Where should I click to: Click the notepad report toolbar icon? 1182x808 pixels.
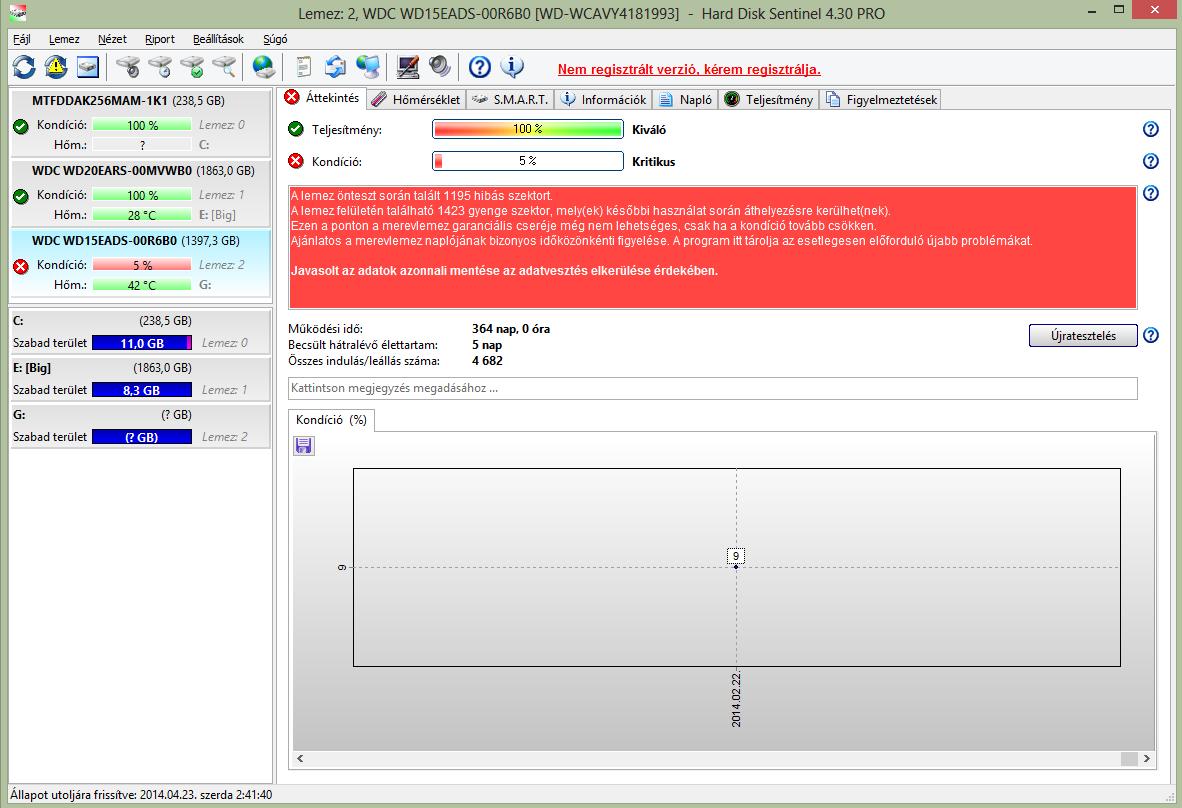[303, 67]
